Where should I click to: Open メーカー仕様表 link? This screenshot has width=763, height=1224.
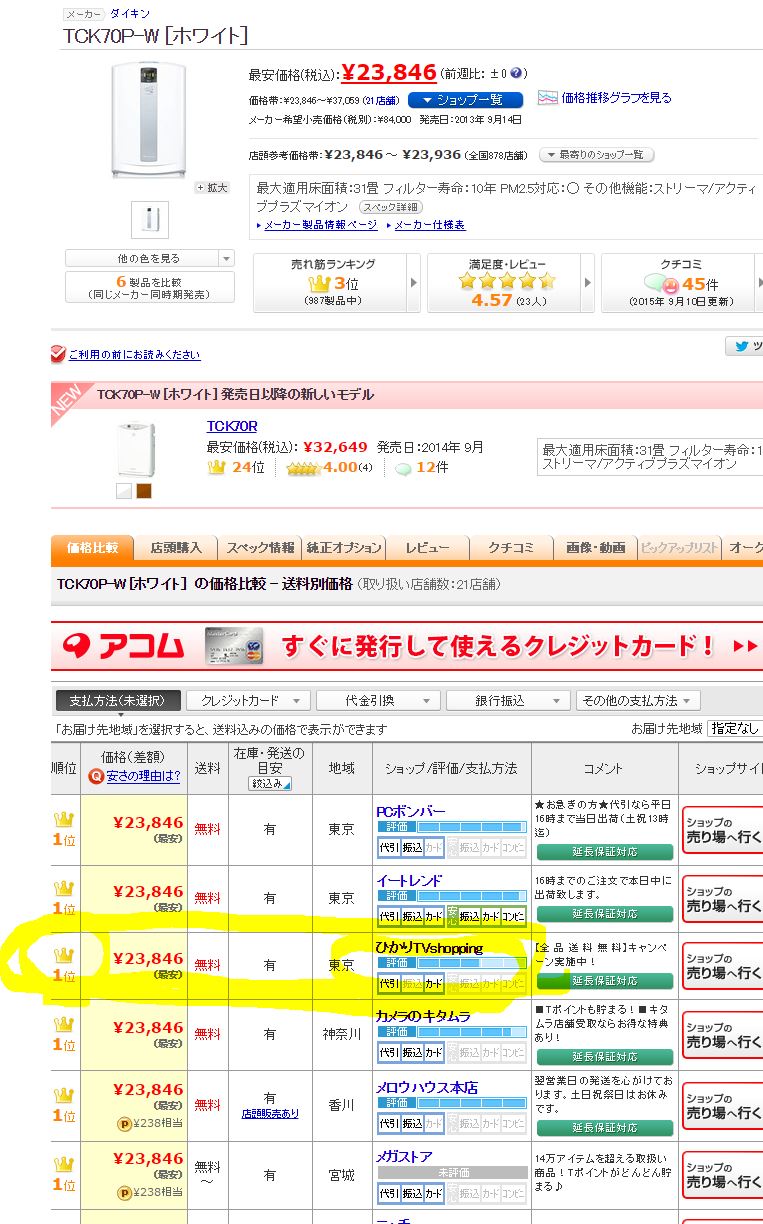(x=430, y=225)
